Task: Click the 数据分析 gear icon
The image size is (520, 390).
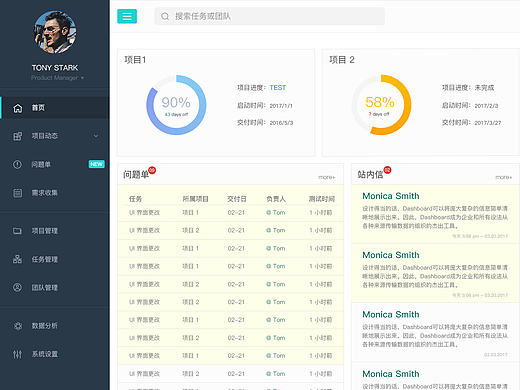Action: click(18, 326)
